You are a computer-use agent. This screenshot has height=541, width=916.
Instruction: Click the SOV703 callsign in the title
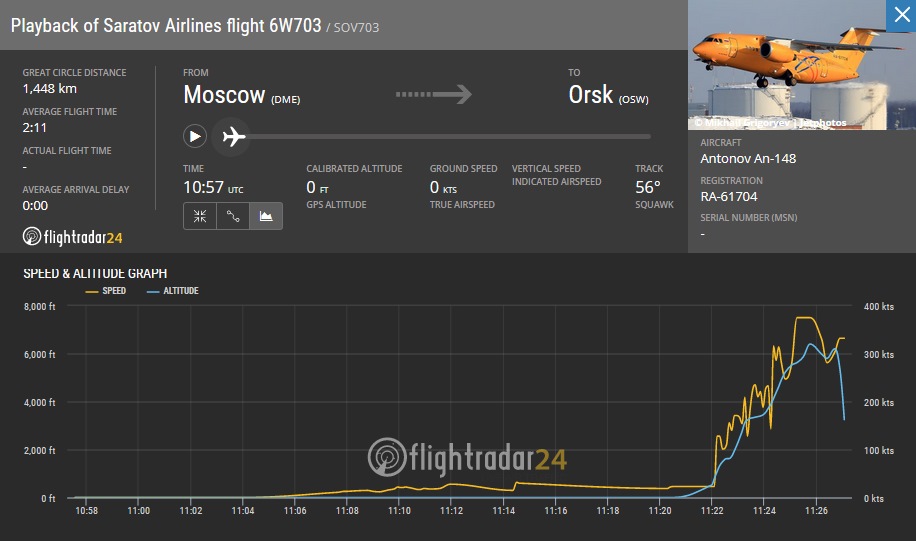358,27
